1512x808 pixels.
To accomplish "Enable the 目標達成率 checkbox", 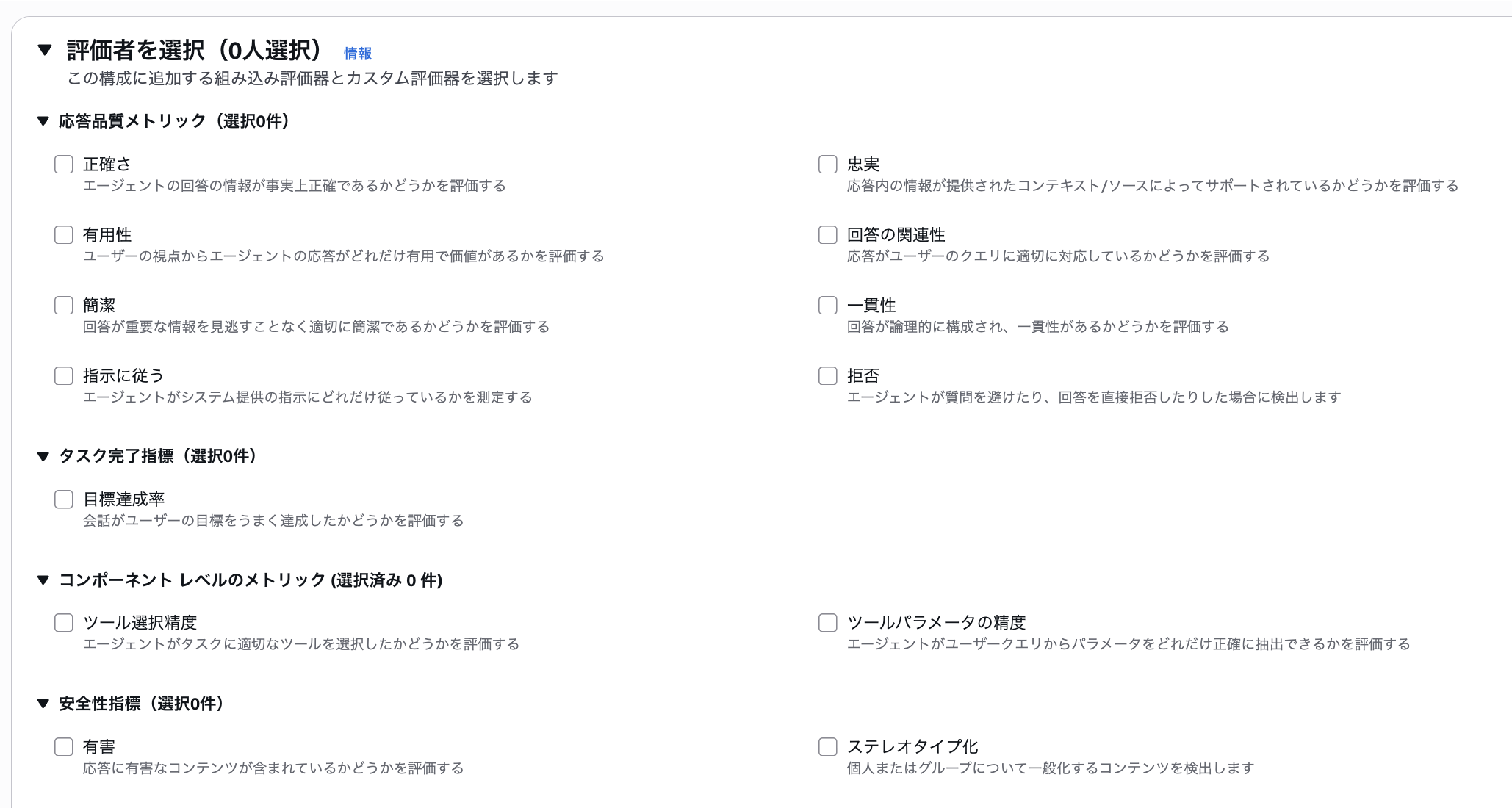I will [x=64, y=499].
